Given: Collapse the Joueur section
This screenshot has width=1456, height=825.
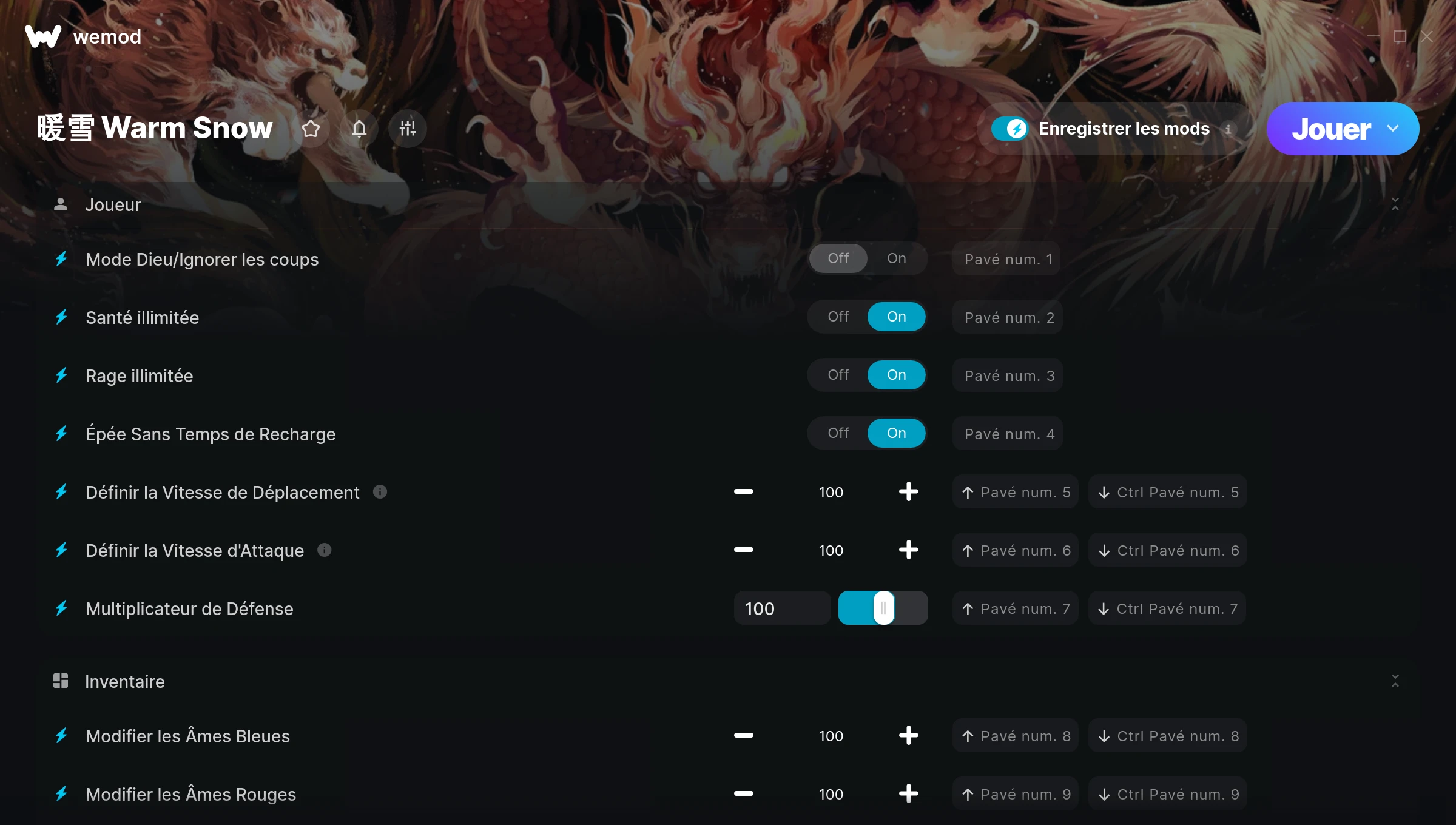Looking at the screenshot, I should point(1395,204).
